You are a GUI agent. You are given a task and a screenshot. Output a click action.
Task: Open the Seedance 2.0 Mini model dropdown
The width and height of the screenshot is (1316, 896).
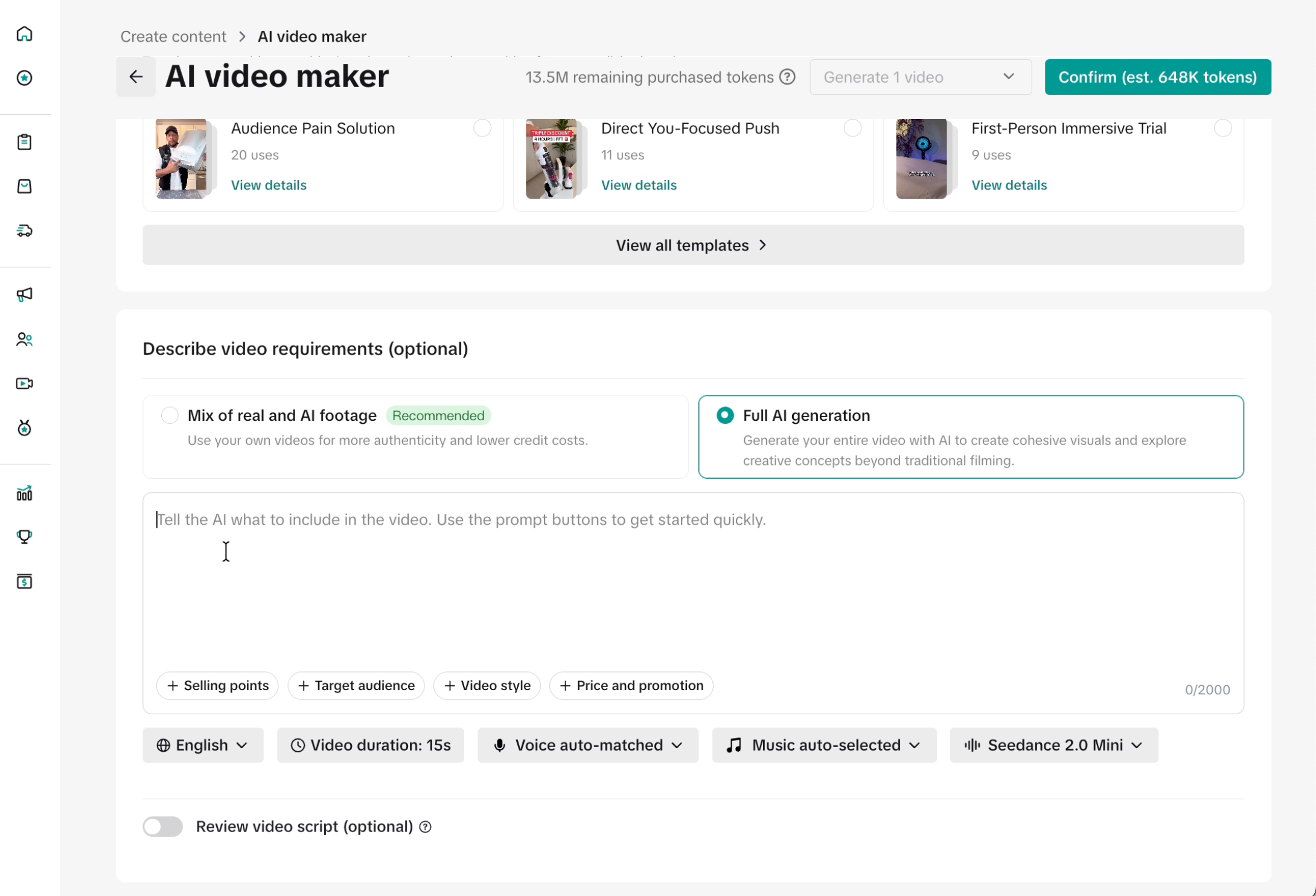coord(1054,745)
